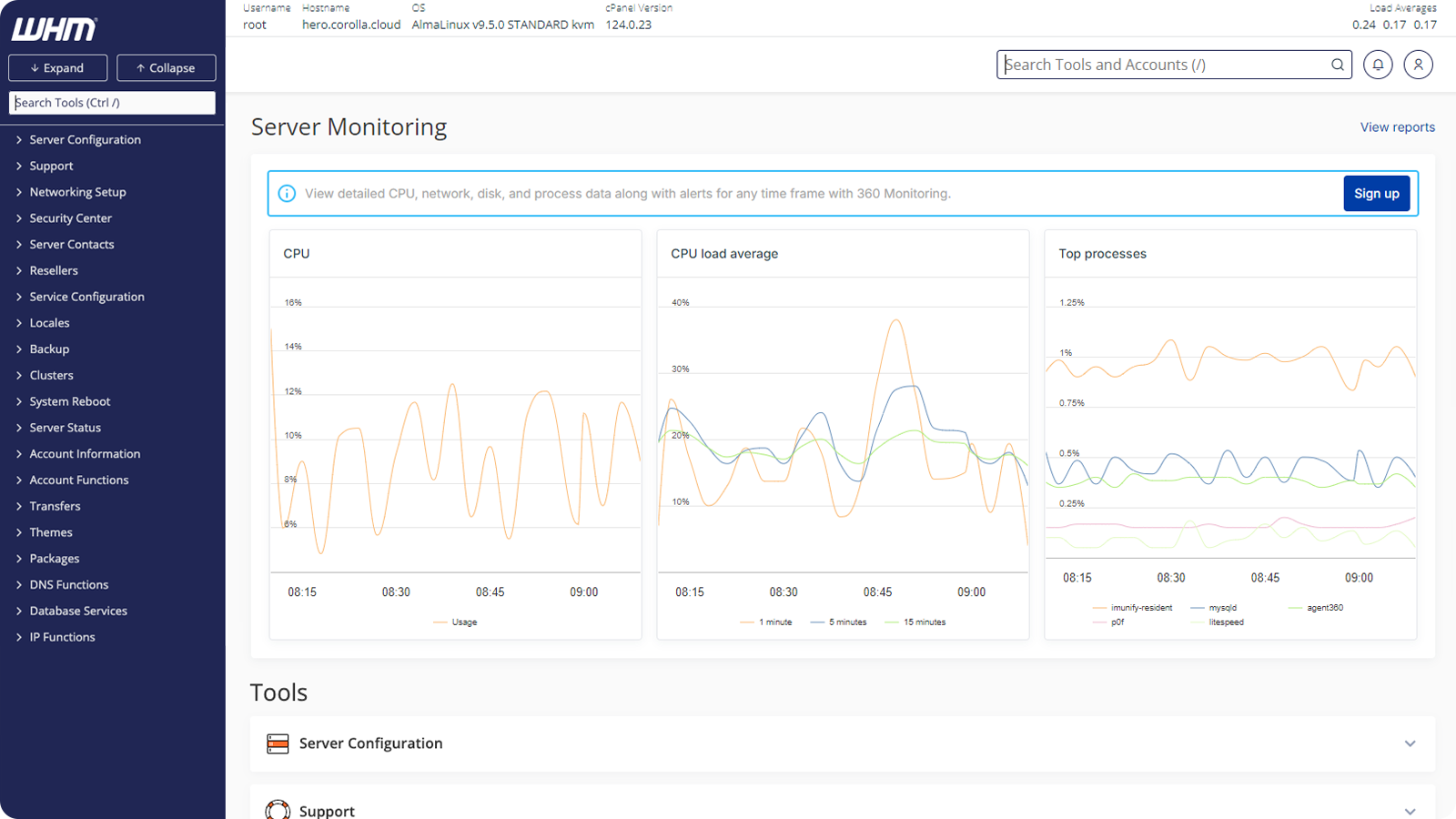The height and width of the screenshot is (819, 1456).
Task: Collapse all sidebar menus with Collapse button
Action: point(166,68)
